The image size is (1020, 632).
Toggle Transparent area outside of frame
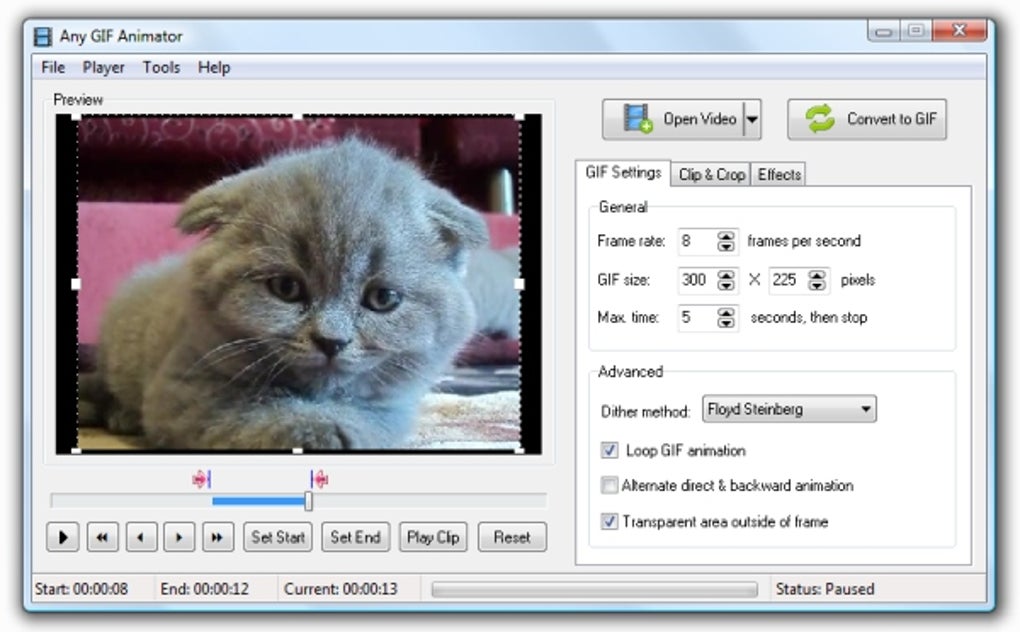click(x=610, y=521)
